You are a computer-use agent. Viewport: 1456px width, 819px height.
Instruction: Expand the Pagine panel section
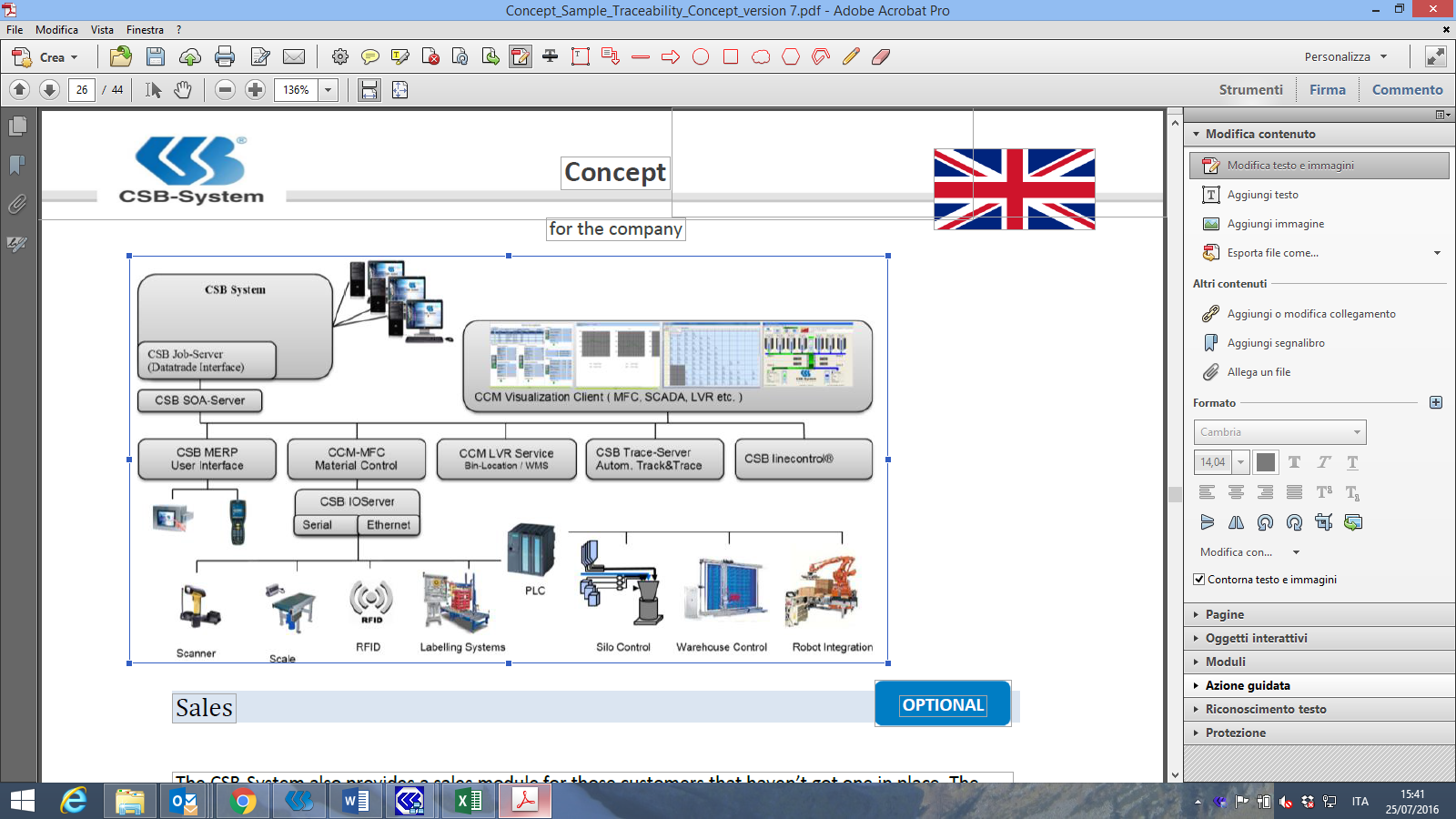1225,614
